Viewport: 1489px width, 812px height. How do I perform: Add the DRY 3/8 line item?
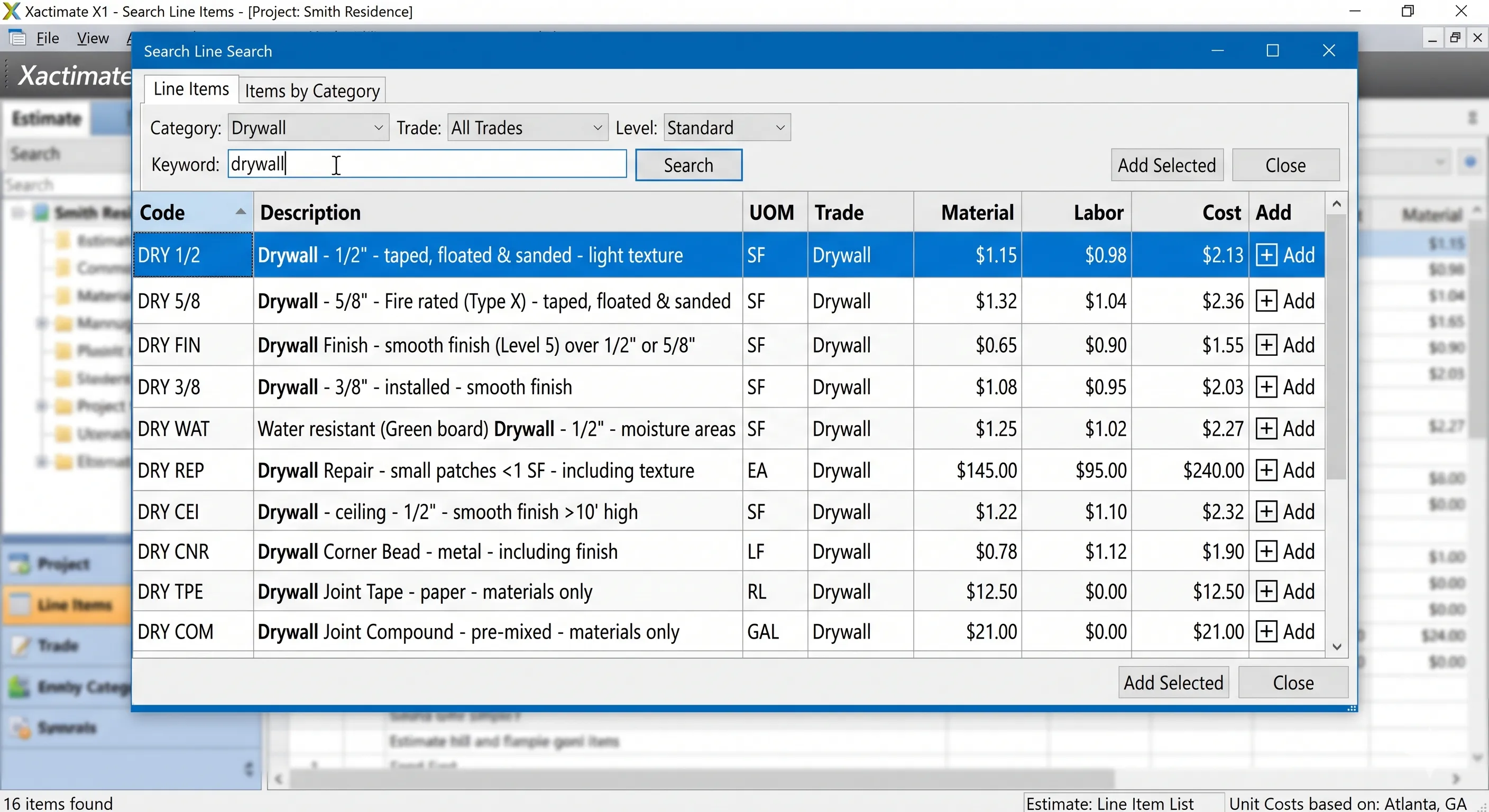1285,386
